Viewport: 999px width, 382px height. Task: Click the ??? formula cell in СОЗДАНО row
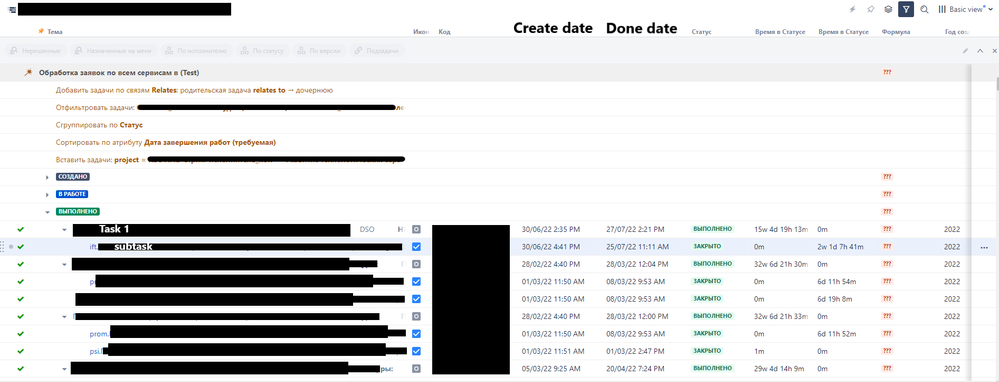(x=887, y=177)
